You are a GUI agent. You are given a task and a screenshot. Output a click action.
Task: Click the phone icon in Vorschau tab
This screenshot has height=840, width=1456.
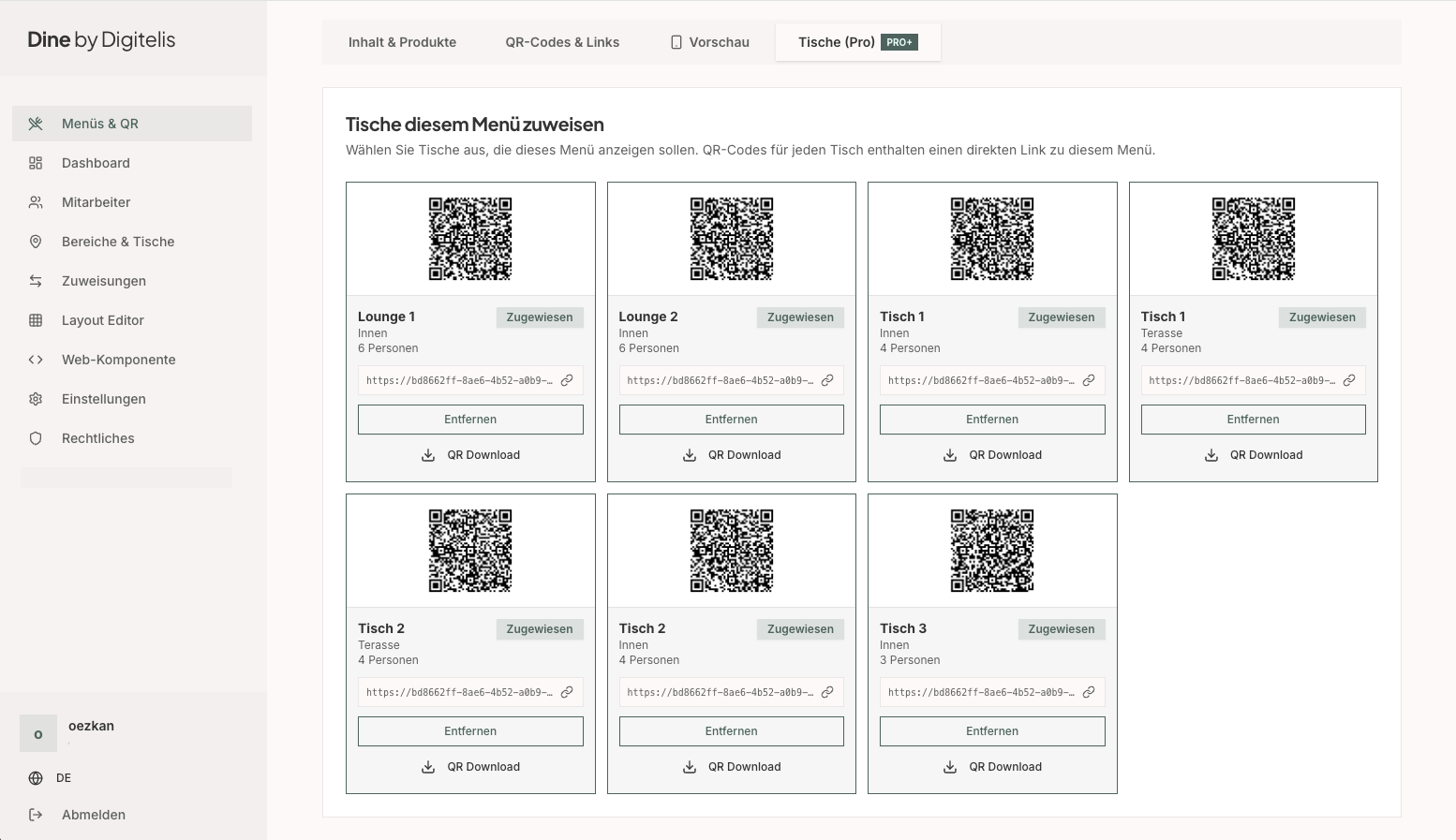coord(676,42)
